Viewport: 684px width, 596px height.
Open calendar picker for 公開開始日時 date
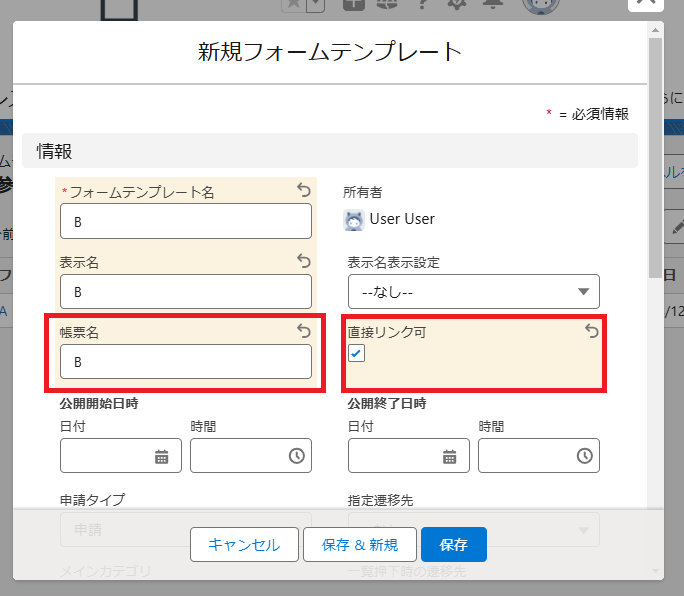click(x=161, y=456)
